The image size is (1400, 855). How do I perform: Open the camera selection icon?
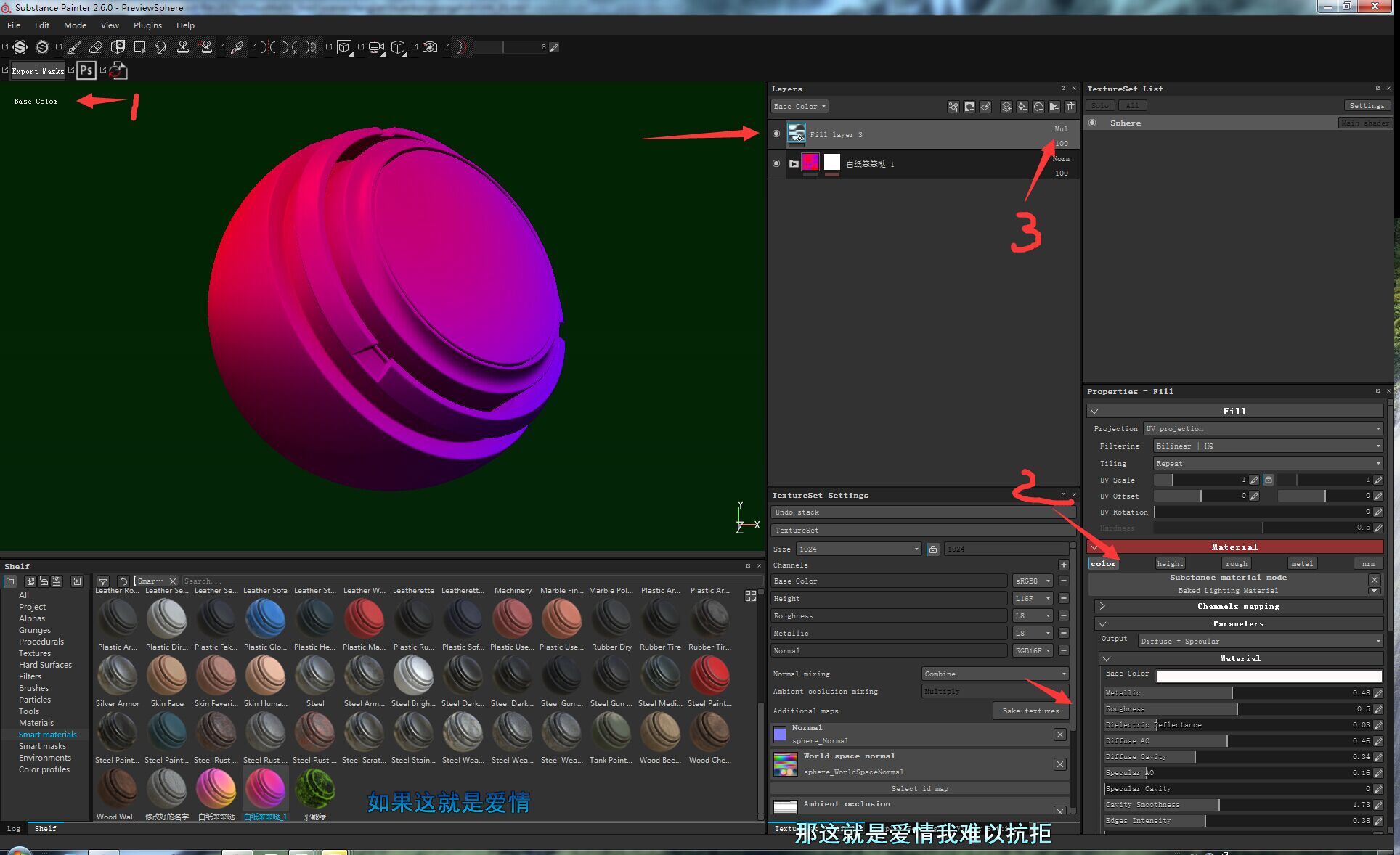pyautogui.click(x=376, y=47)
